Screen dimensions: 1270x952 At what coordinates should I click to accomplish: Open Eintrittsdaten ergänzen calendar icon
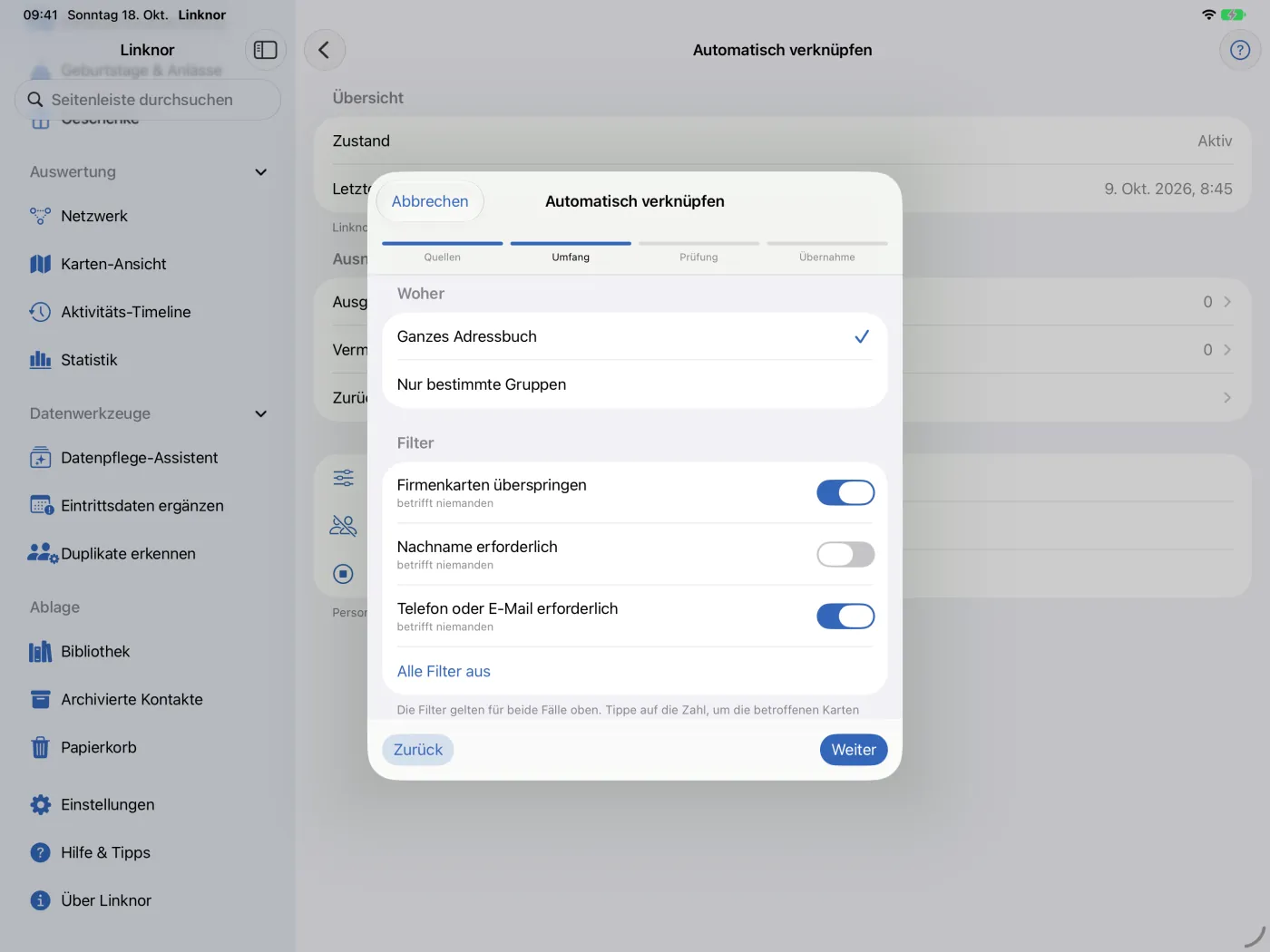[x=42, y=506]
